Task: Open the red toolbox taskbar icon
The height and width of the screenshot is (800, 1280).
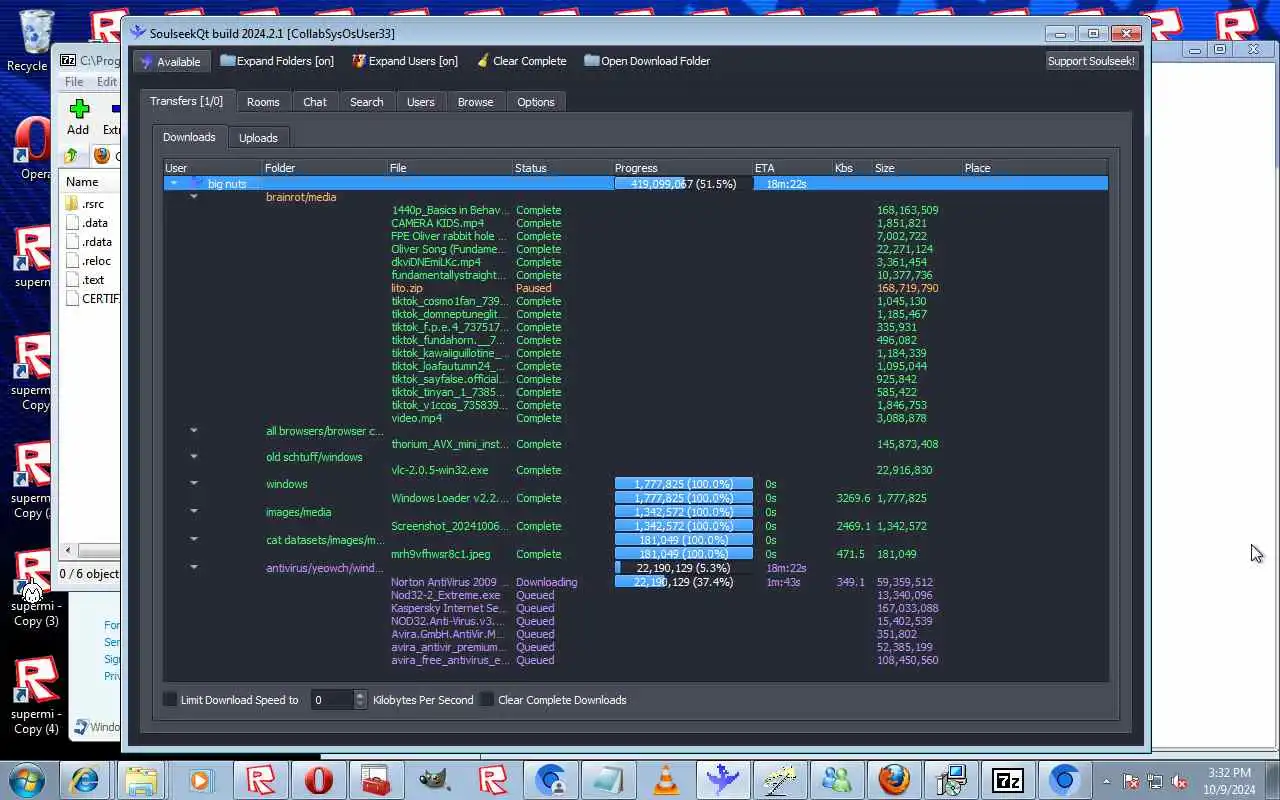Action: pyautogui.click(x=376, y=779)
